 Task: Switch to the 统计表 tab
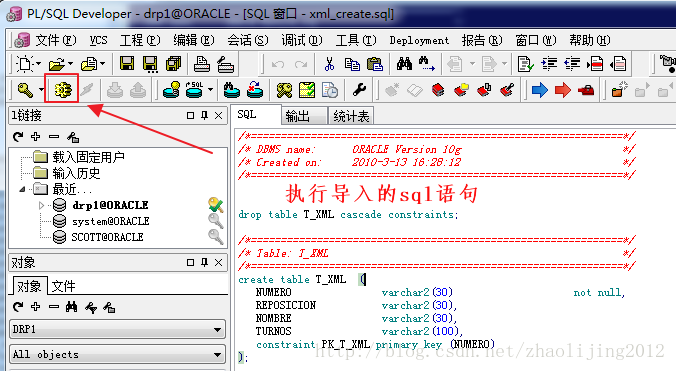351,116
